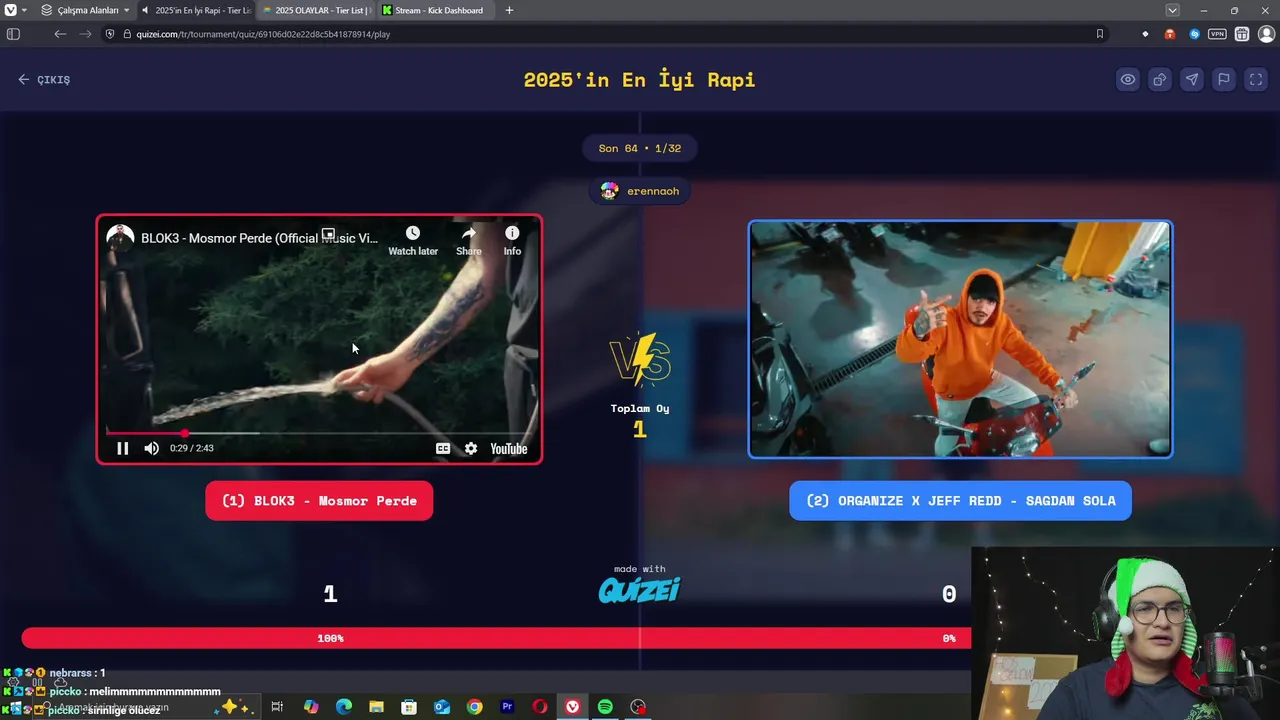Viewport: 1280px width, 720px height.
Task: Open the Çalışma Alanları workspaces dropdown
Action: tap(85, 10)
